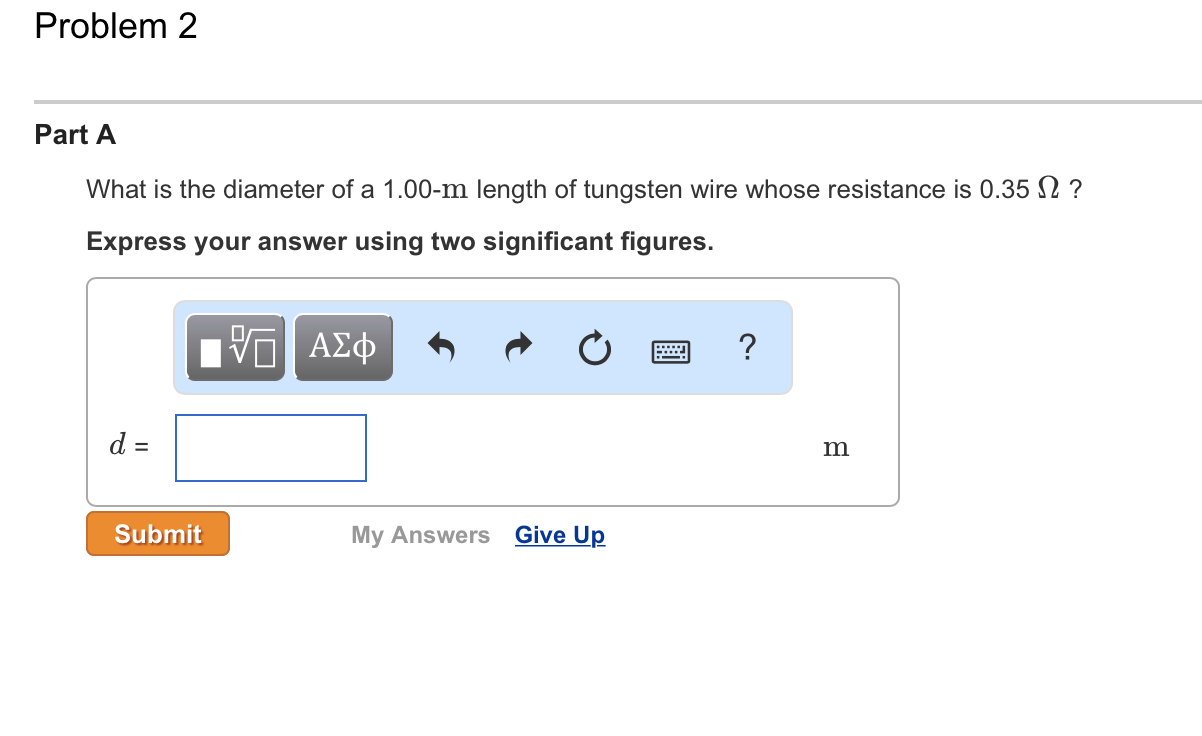This screenshot has width=1202, height=736.
Task: Click the Ω symbol in the question
Action: pyautogui.click(x=1049, y=188)
